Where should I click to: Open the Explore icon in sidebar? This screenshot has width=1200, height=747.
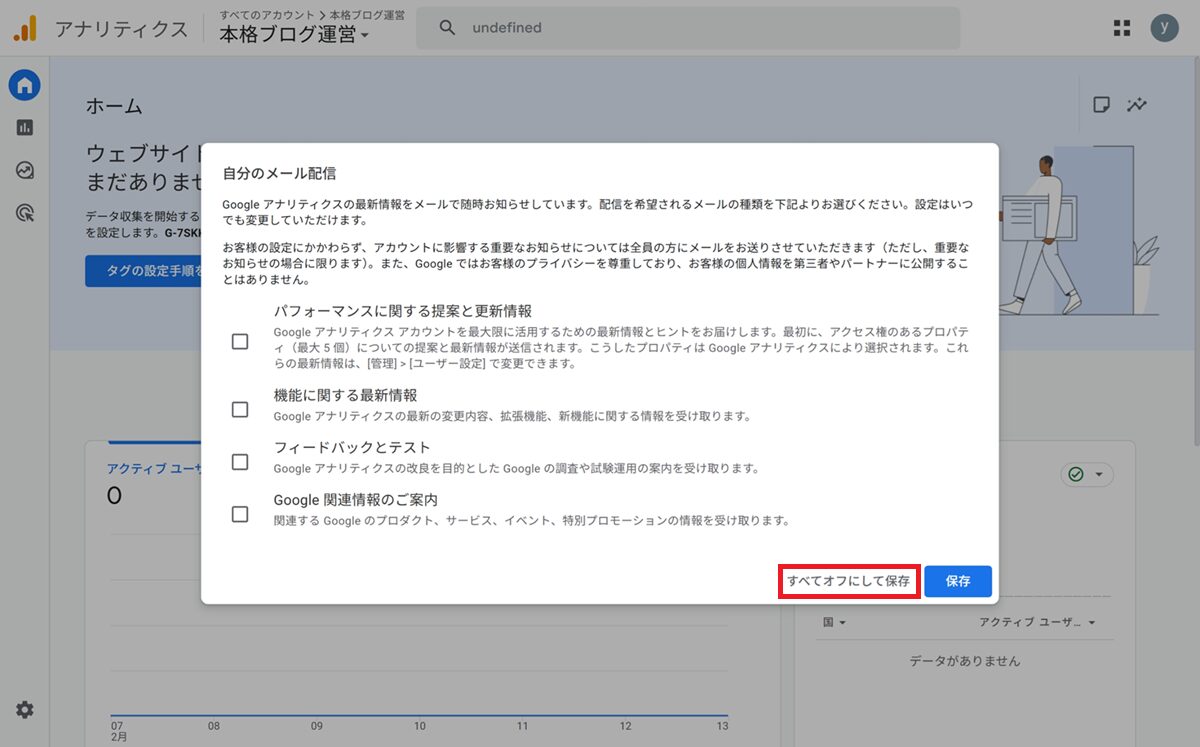click(x=25, y=170)
